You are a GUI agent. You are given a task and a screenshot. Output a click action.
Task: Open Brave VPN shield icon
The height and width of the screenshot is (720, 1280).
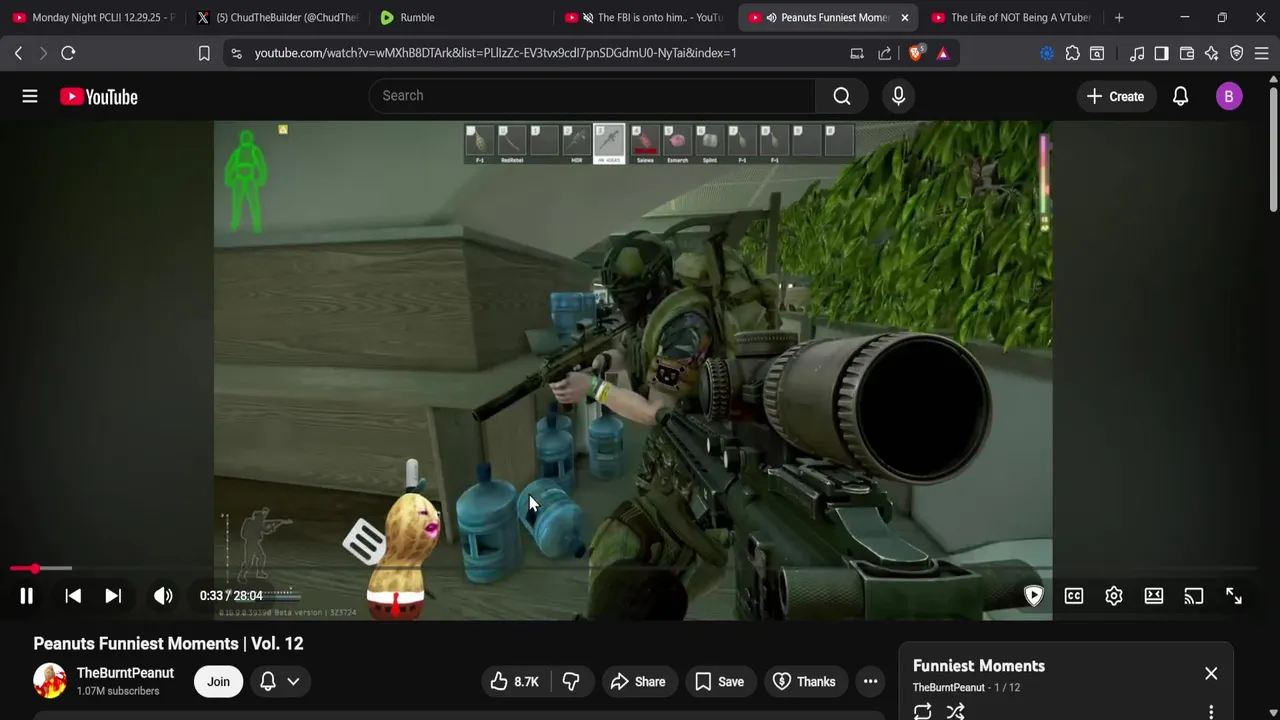pos(1237,53)
